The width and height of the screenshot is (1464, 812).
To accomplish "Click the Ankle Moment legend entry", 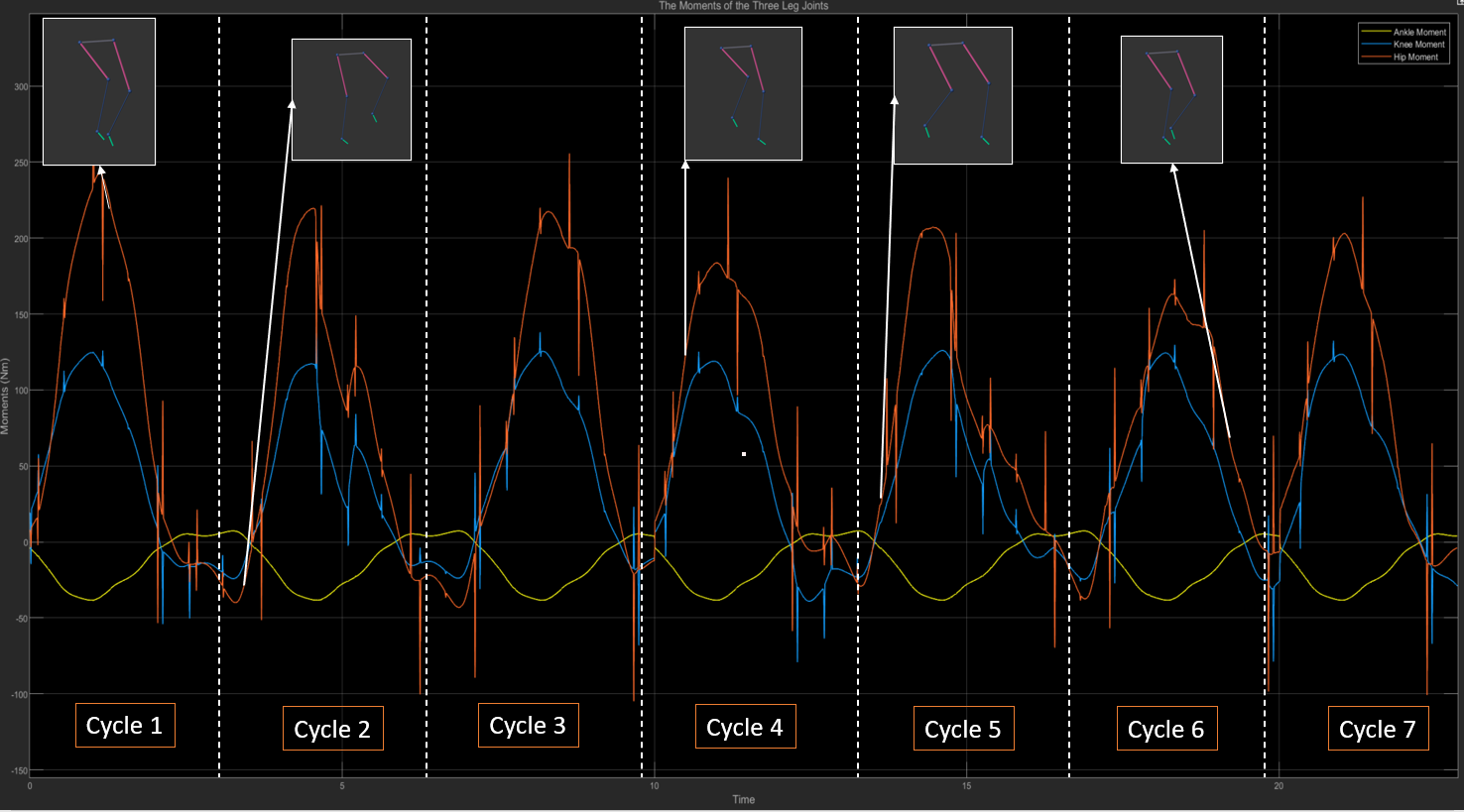I will [1418, 33].
